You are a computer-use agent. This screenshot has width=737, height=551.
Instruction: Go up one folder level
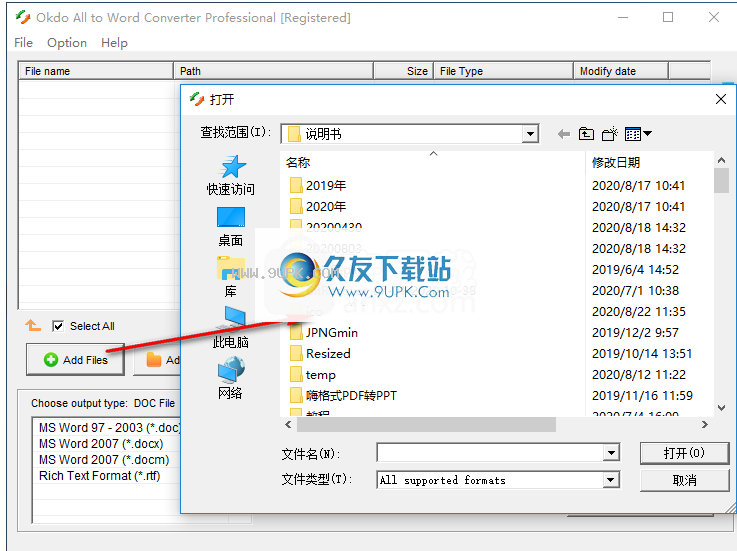point(586,134)
